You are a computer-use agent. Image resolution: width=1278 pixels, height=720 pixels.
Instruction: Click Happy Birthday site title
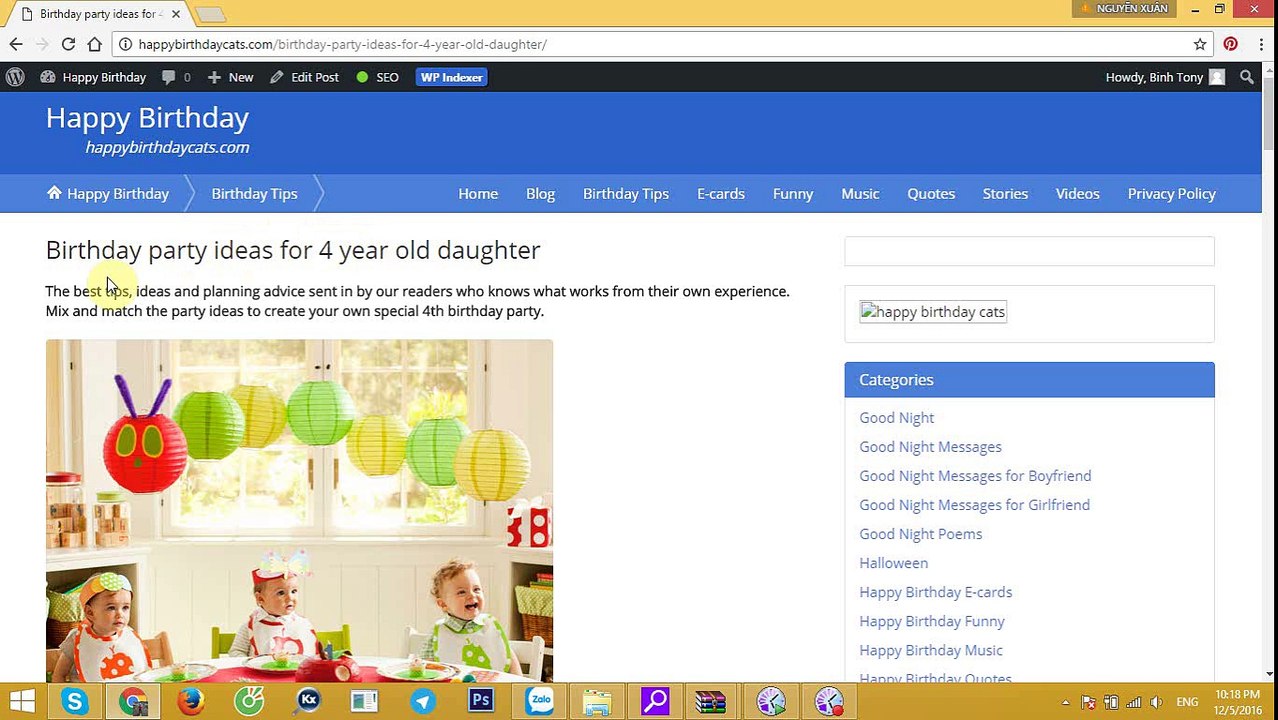147,118
